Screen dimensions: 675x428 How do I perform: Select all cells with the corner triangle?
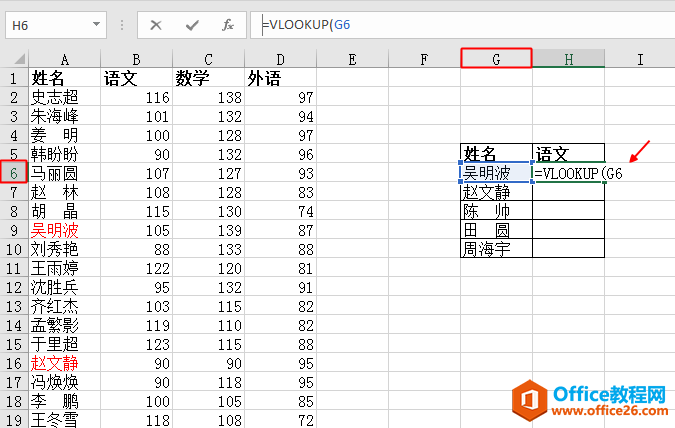coord(18,59)
